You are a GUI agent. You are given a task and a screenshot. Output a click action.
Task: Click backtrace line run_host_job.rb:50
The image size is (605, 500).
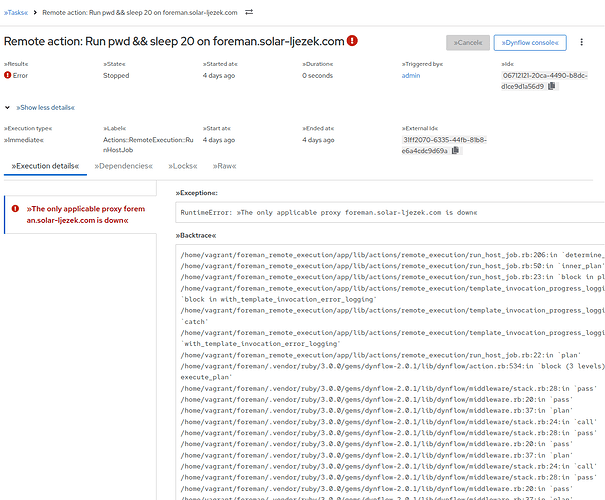[392, 266]
